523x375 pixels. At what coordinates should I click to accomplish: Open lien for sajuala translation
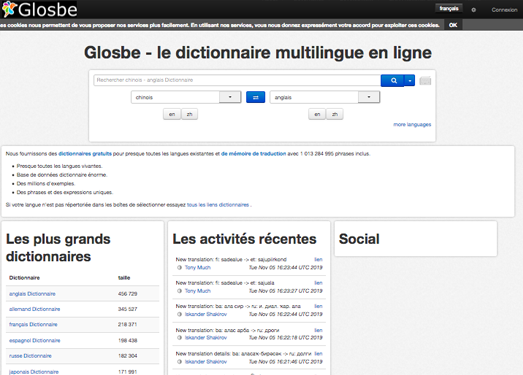318,283
